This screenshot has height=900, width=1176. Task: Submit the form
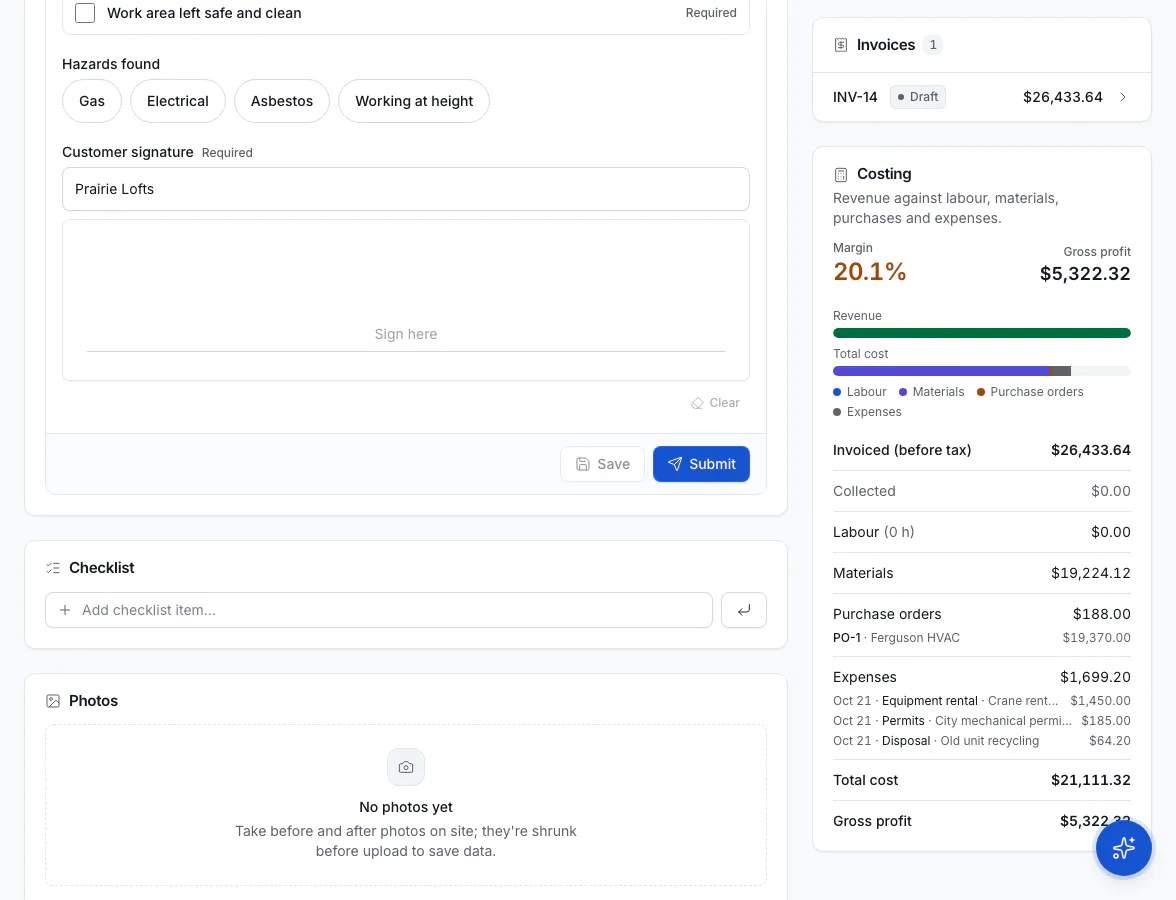pos(701,464)
